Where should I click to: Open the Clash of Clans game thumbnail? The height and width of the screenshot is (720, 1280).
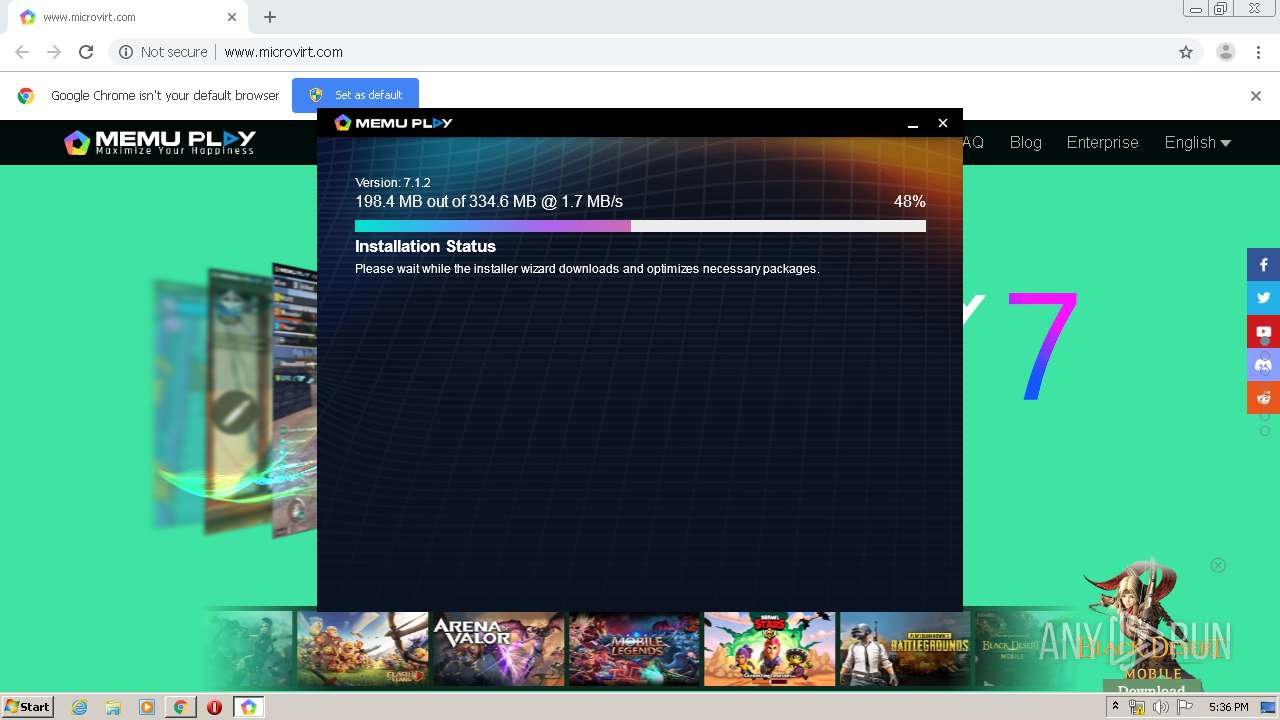tap(362, 649)
